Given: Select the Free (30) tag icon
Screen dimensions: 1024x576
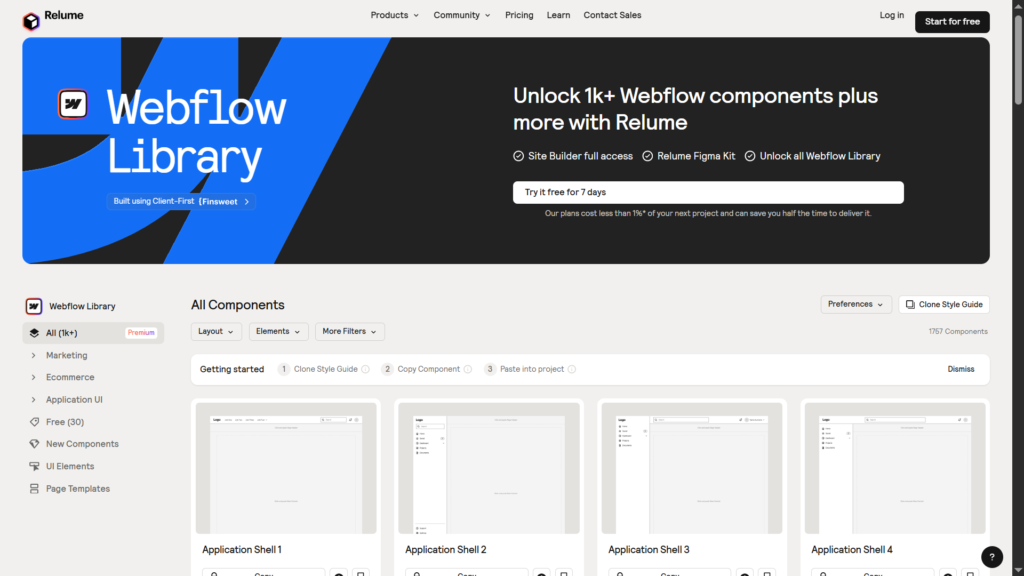Looking at the screenshot, I should click(x=34, y=422).
